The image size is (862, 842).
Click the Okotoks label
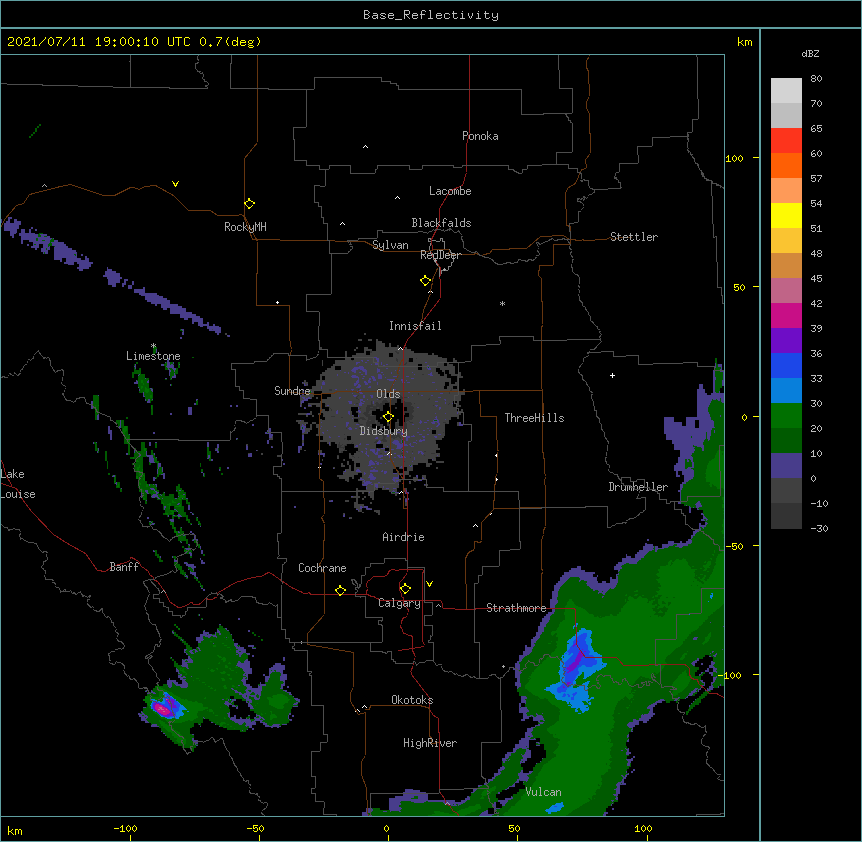click(412, 700)
